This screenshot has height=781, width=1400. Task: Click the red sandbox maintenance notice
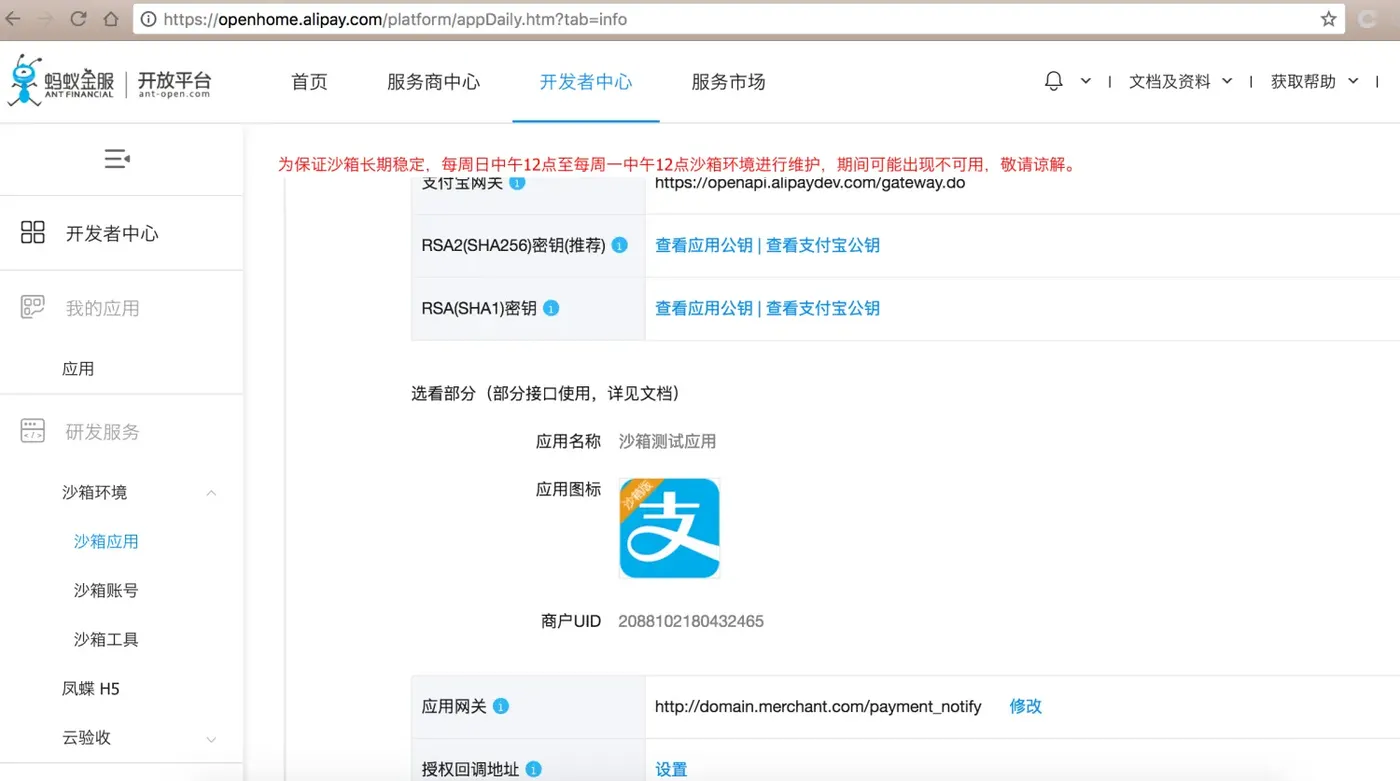click(678, 164)
